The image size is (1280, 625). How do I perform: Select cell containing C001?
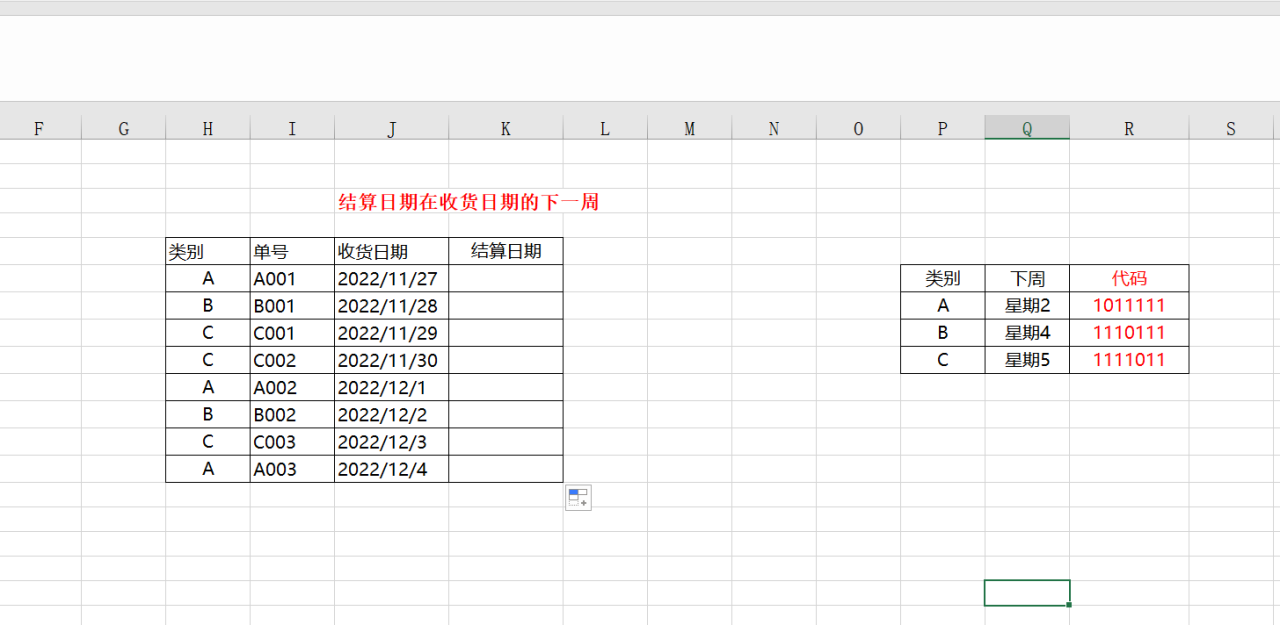(x=292, y=333)
